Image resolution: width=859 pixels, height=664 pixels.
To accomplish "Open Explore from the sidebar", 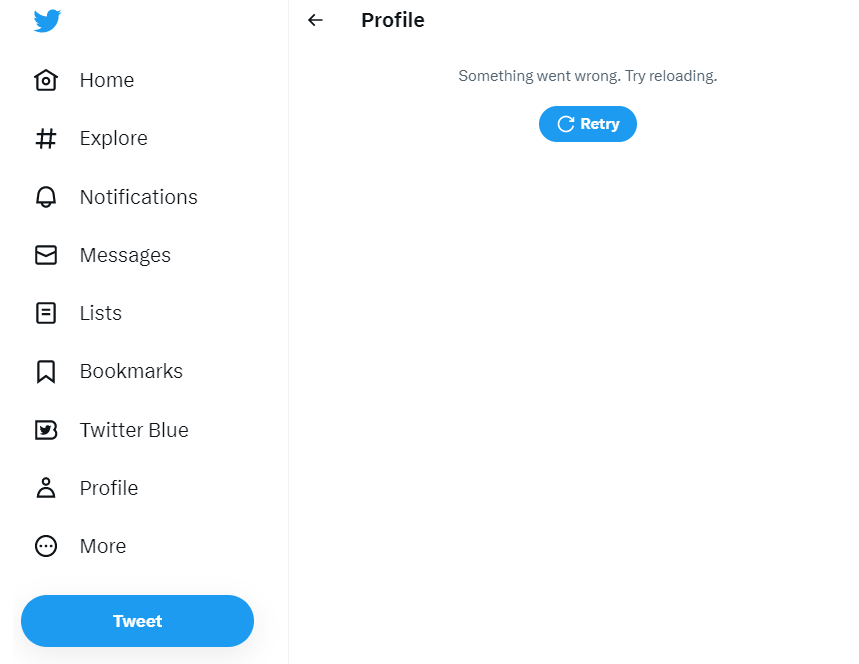I will [x=114, y=138].
